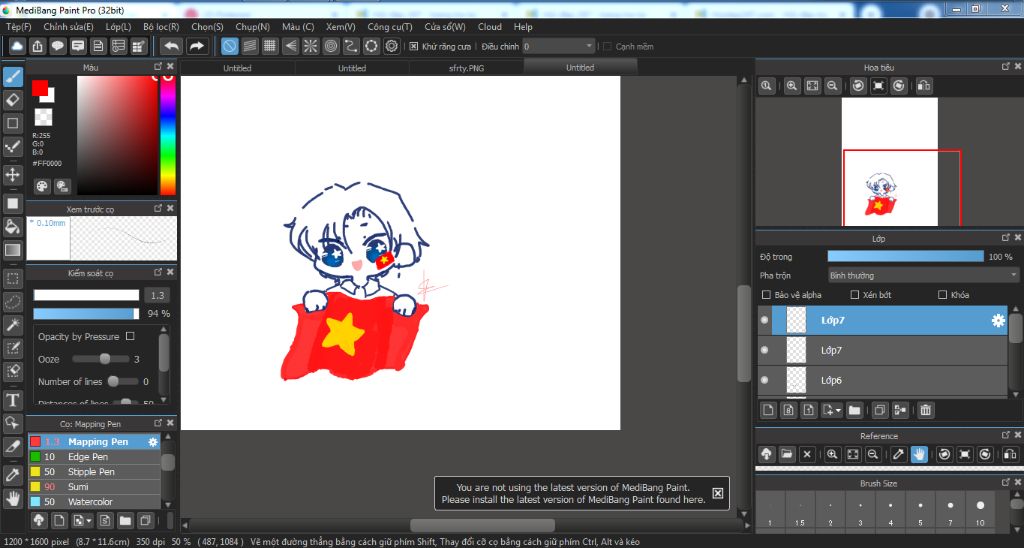Hide the Lớp6 layer
Viewport: 1024px width, 548px height.
[x=765, y=380]
